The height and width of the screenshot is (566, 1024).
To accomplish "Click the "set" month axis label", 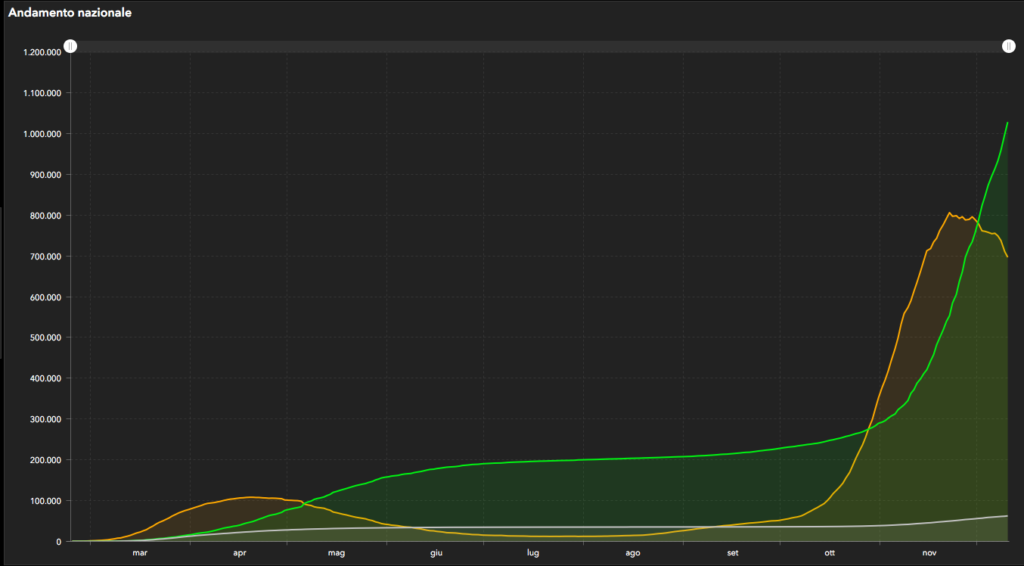I will [733, 552].
